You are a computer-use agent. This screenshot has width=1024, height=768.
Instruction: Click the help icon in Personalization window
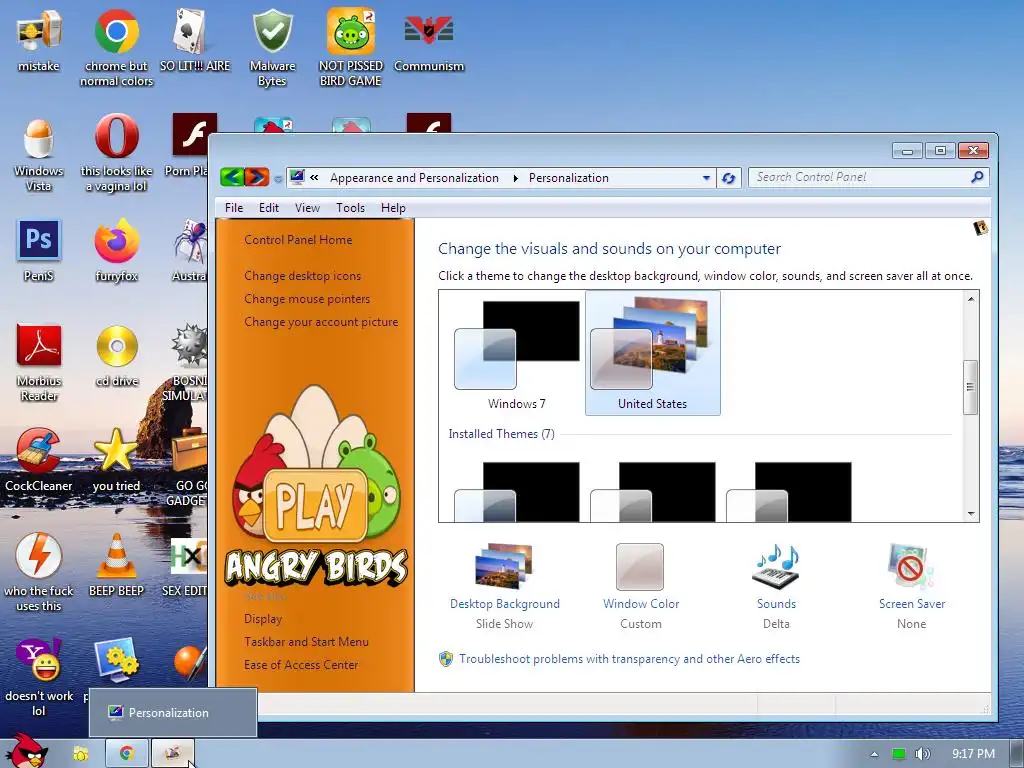click(x=980, y=228)
